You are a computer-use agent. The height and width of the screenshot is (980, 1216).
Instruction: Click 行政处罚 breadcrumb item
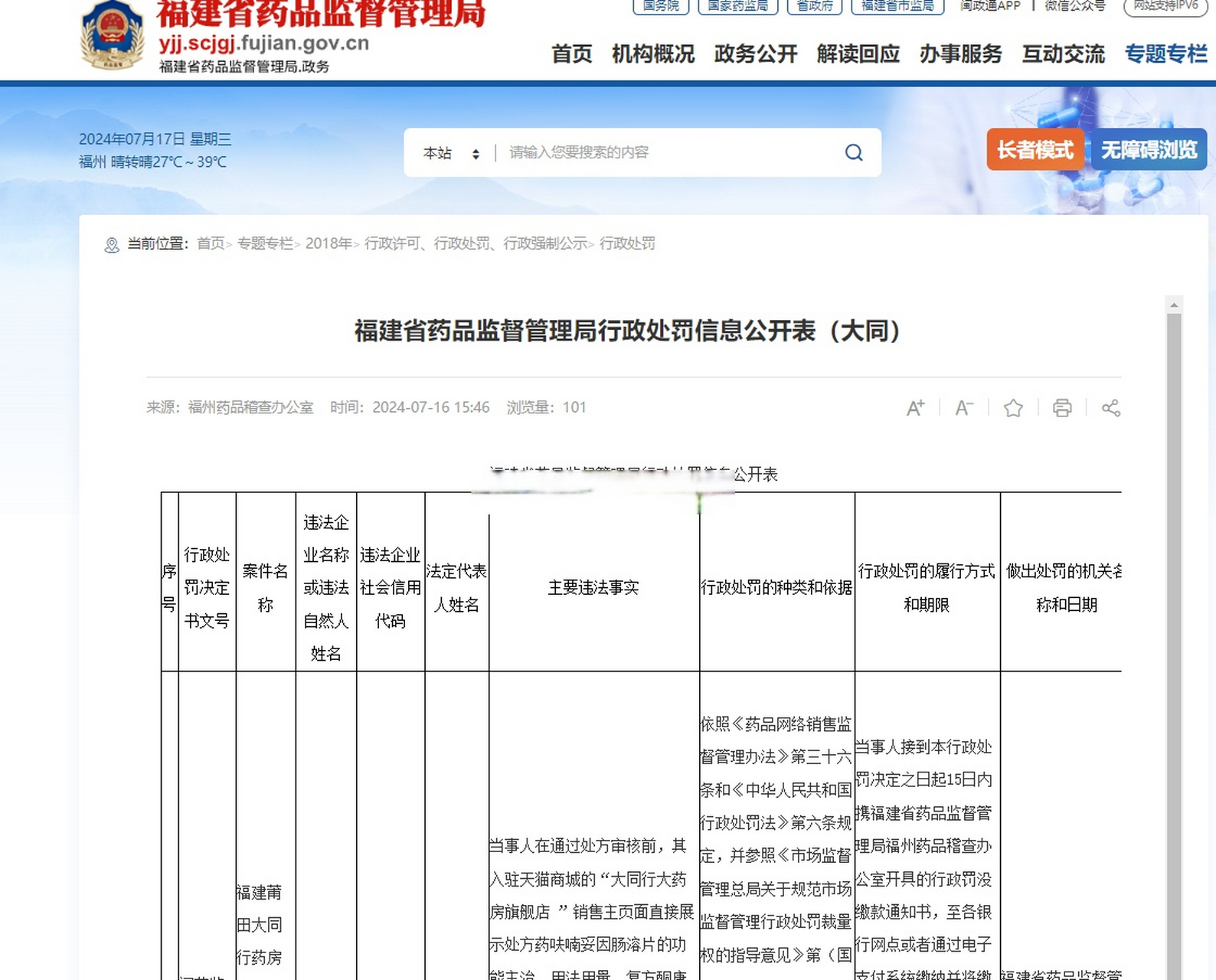tap(627, 243)
